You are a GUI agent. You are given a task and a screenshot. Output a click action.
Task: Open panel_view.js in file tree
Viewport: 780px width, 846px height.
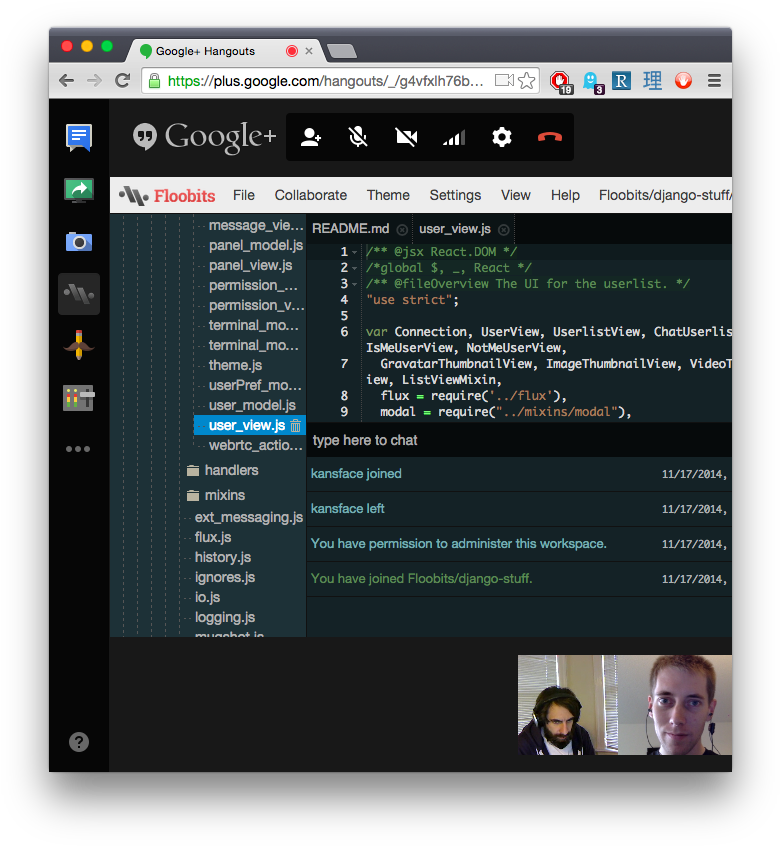250,265
